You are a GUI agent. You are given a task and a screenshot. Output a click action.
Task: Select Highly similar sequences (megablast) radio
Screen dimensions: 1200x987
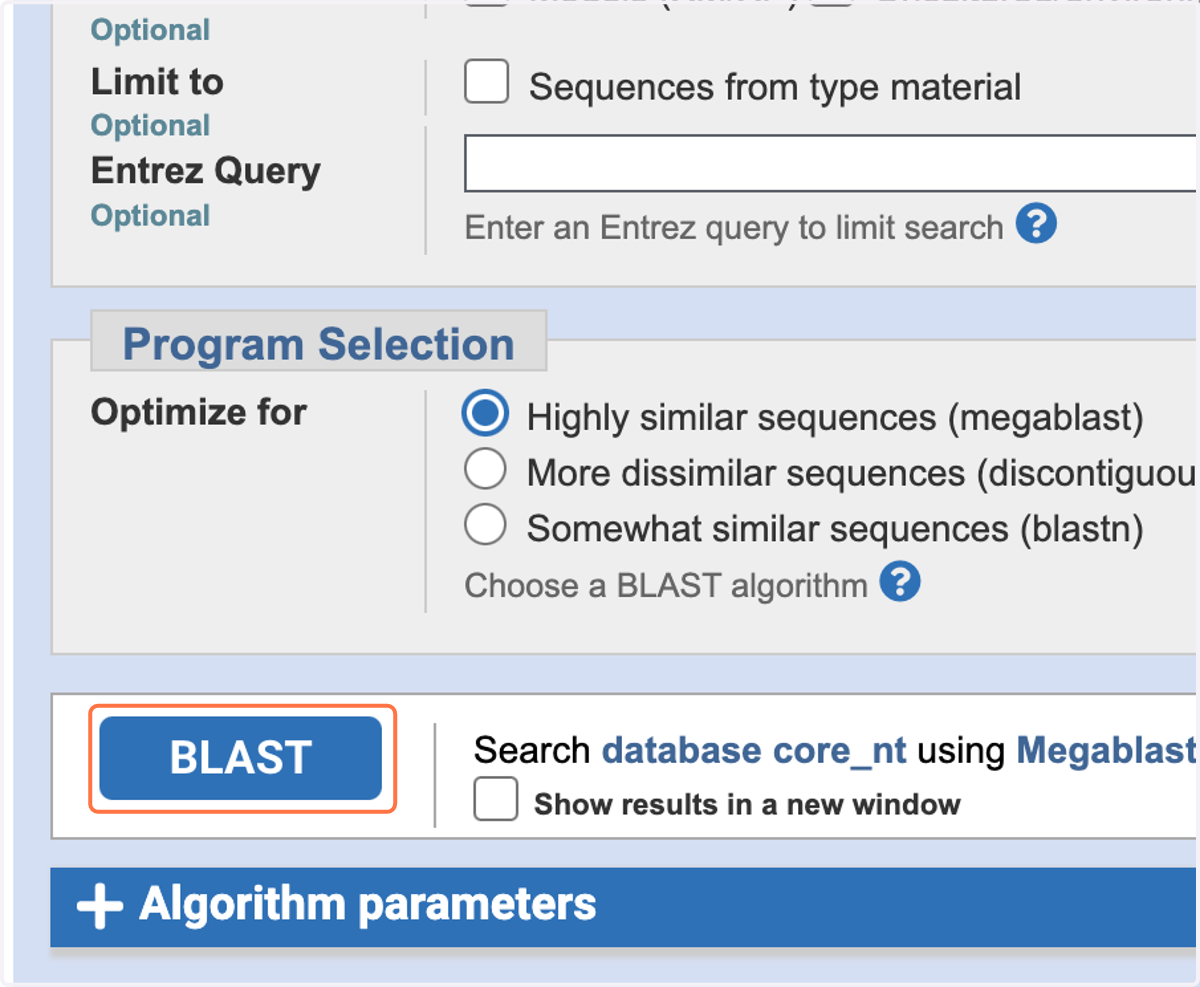tap(485, 414)
